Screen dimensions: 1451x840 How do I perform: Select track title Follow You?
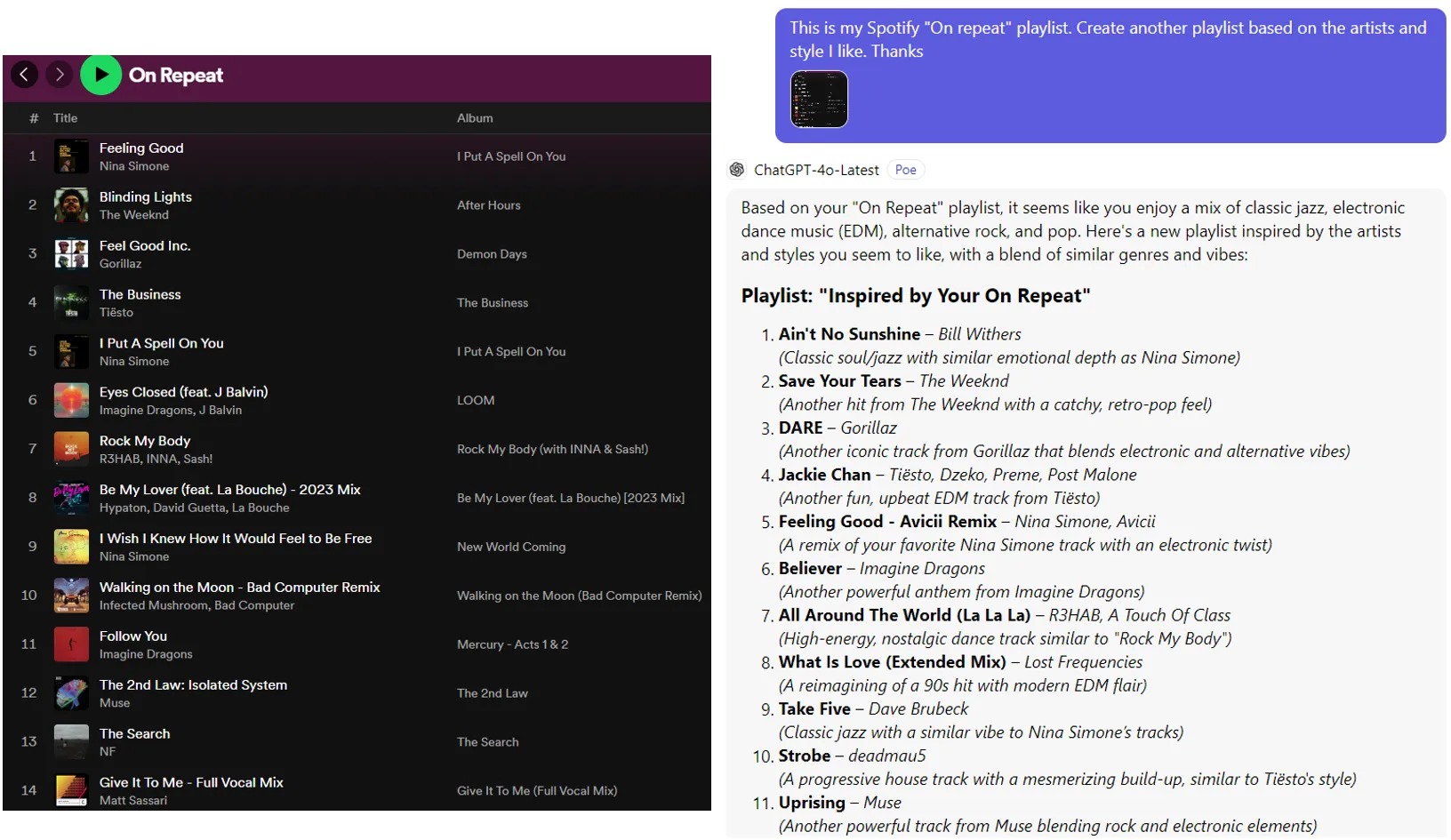click(133, 636)
